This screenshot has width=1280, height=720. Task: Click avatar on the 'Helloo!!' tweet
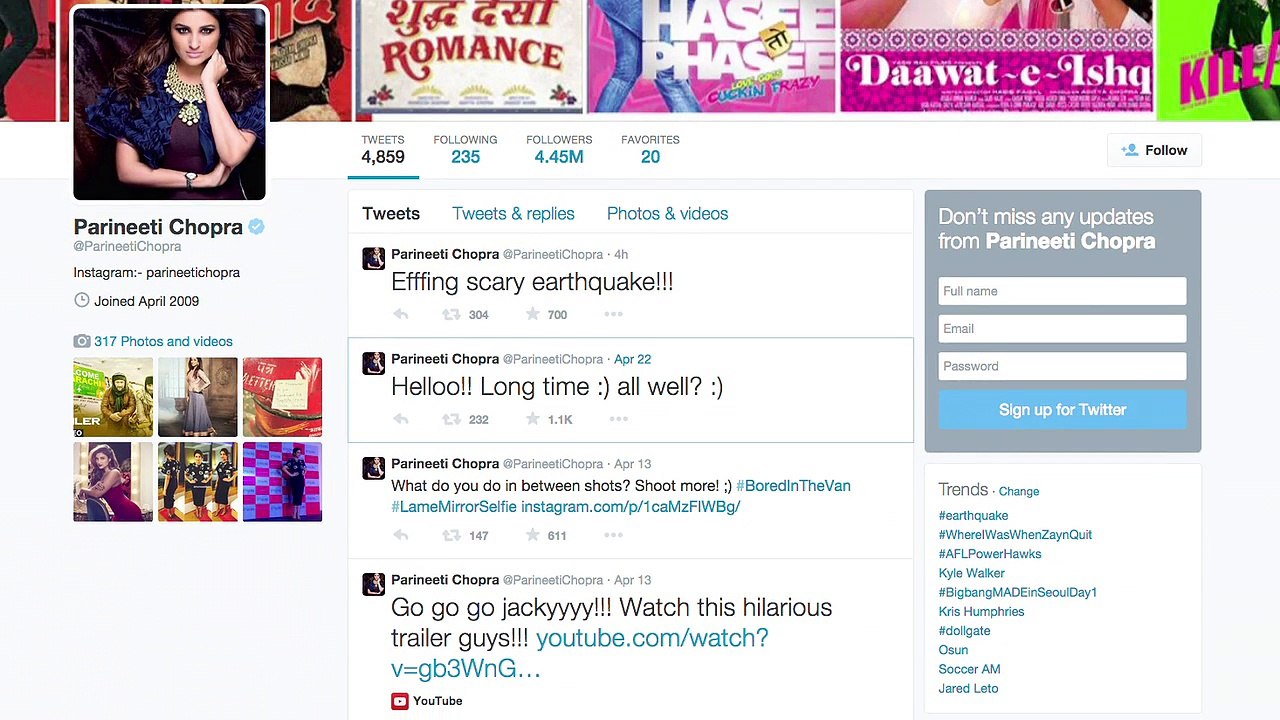pyautogui.click(x=373, y=363)
